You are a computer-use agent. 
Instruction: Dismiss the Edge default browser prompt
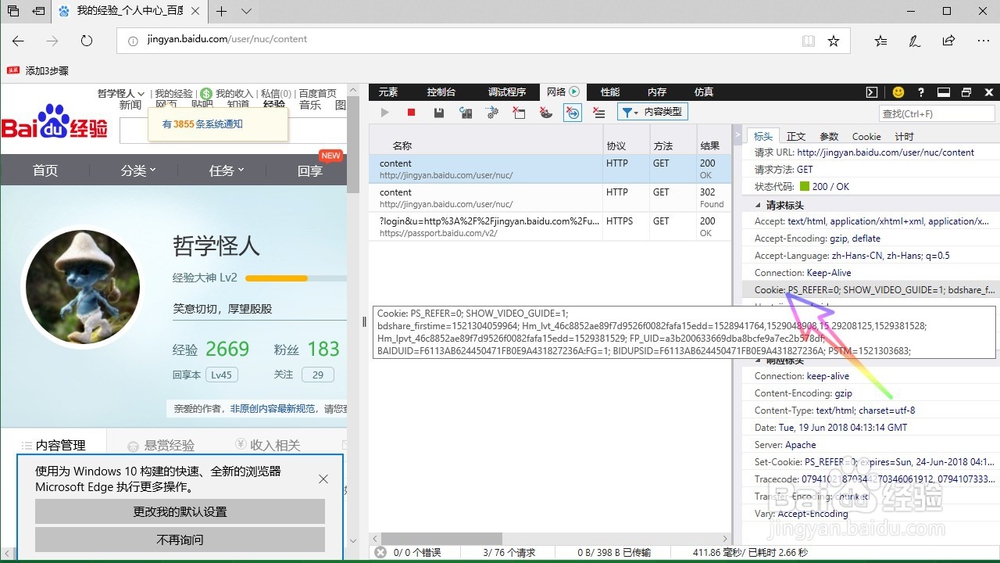tap(323, 479)
